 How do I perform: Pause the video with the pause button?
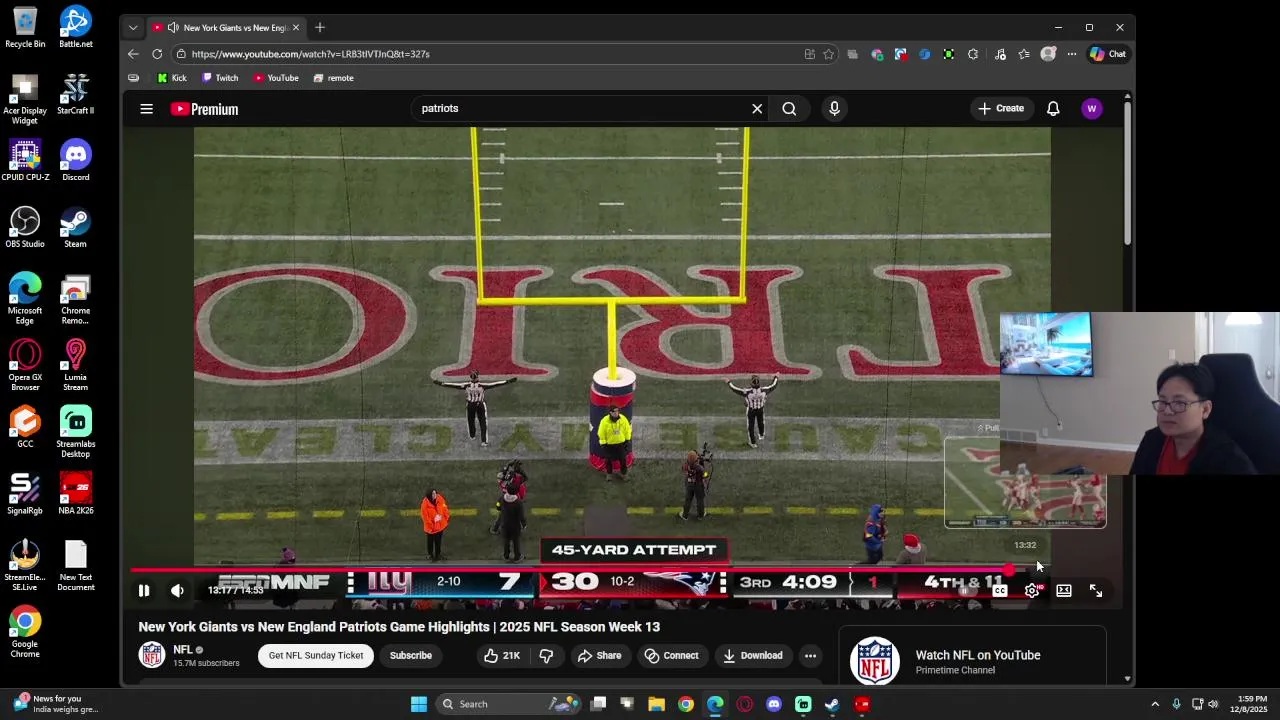pyautogui.click(x=144, y=591)
